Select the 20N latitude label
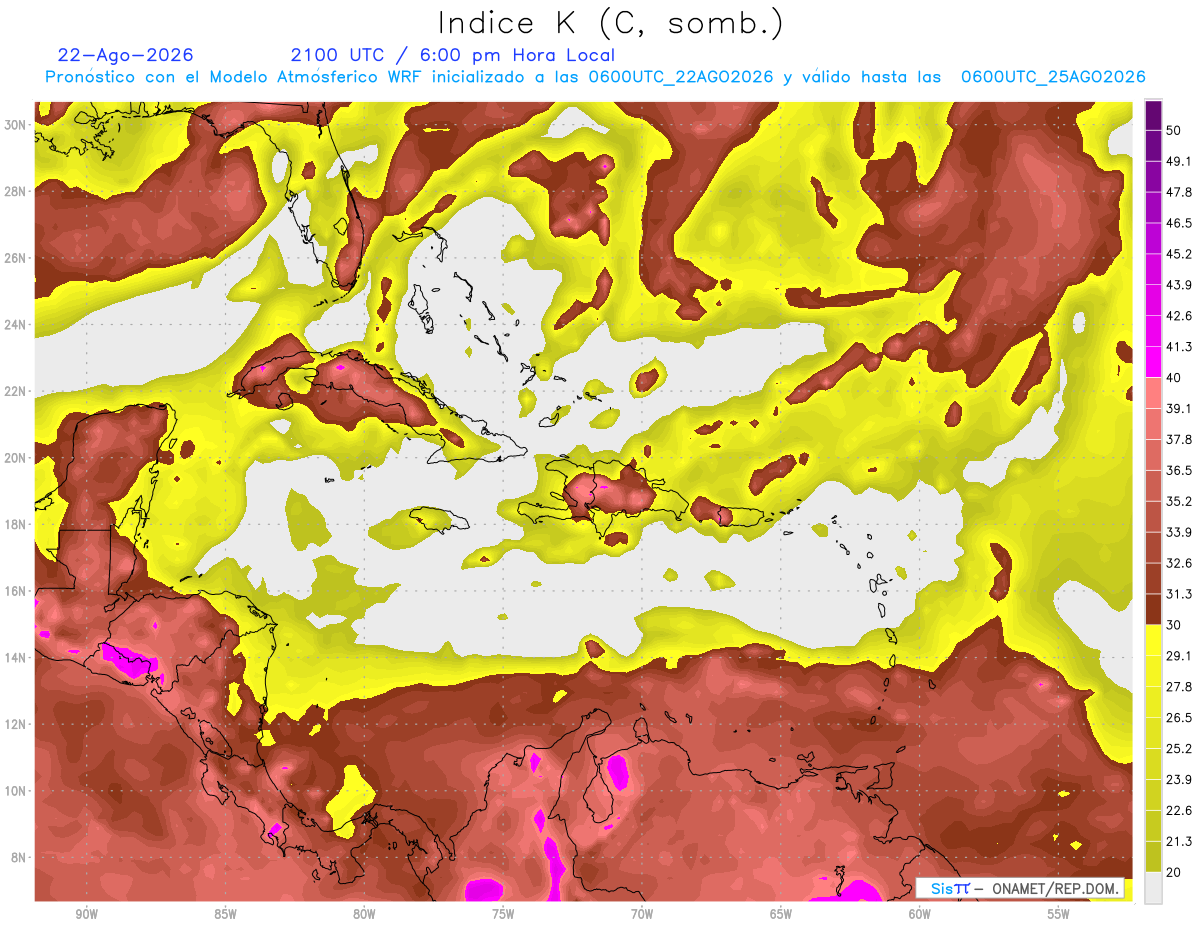The image size is (1200, 927). [15, 458]
